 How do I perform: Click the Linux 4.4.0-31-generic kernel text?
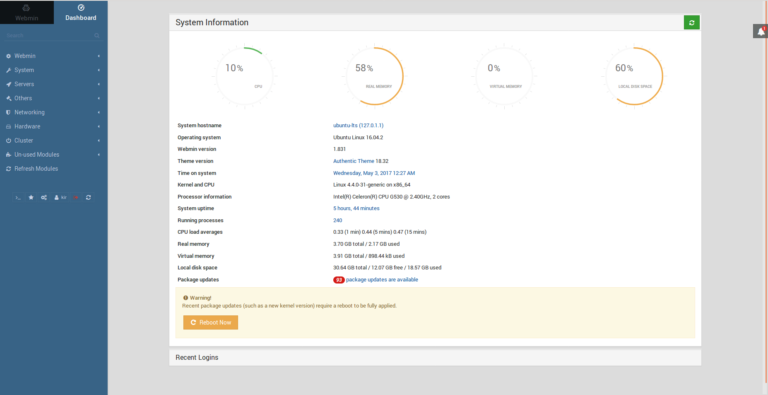click(x=372, y=185)
